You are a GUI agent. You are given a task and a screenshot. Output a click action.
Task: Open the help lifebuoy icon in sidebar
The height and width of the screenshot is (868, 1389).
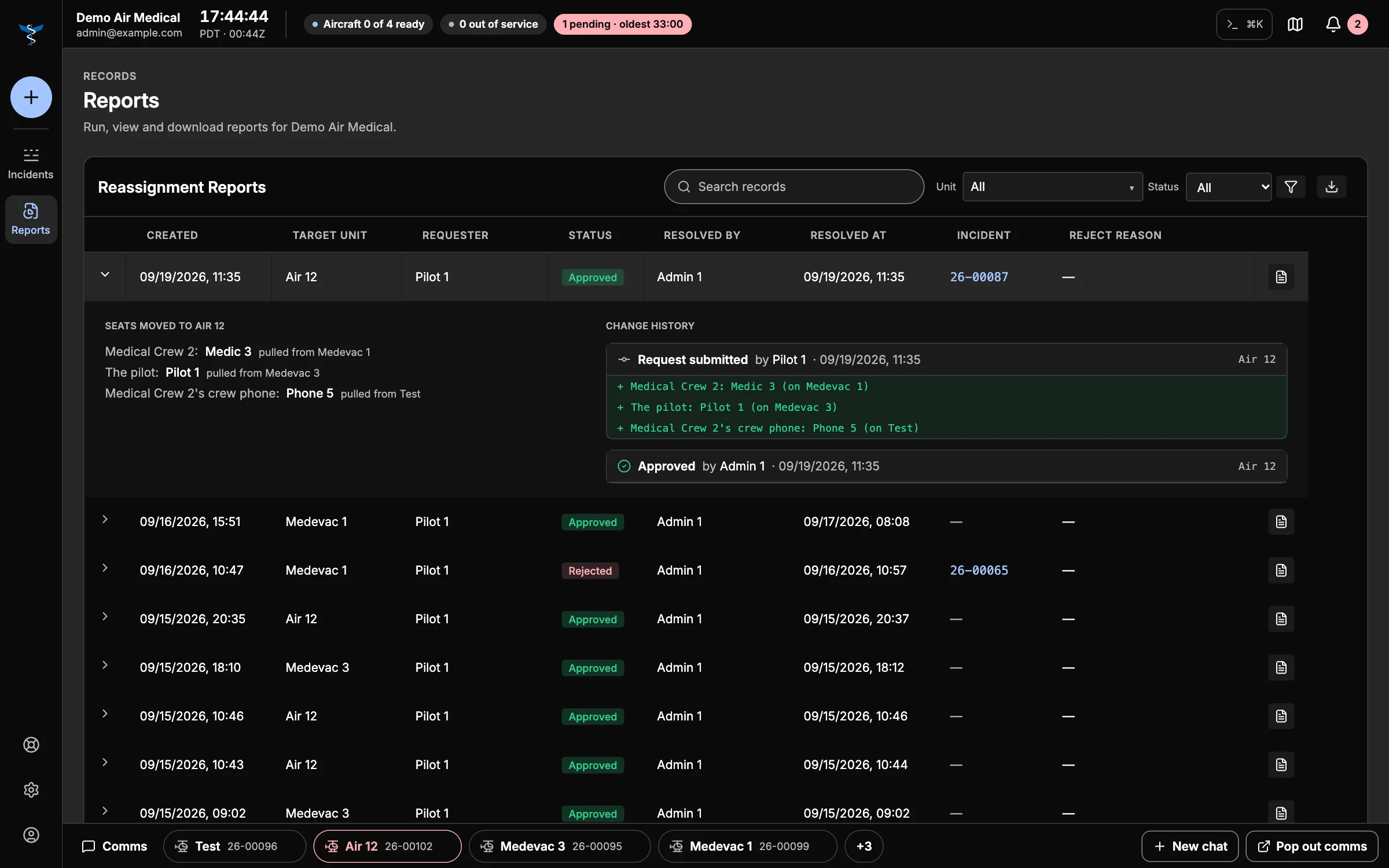(x=31, y=745)
